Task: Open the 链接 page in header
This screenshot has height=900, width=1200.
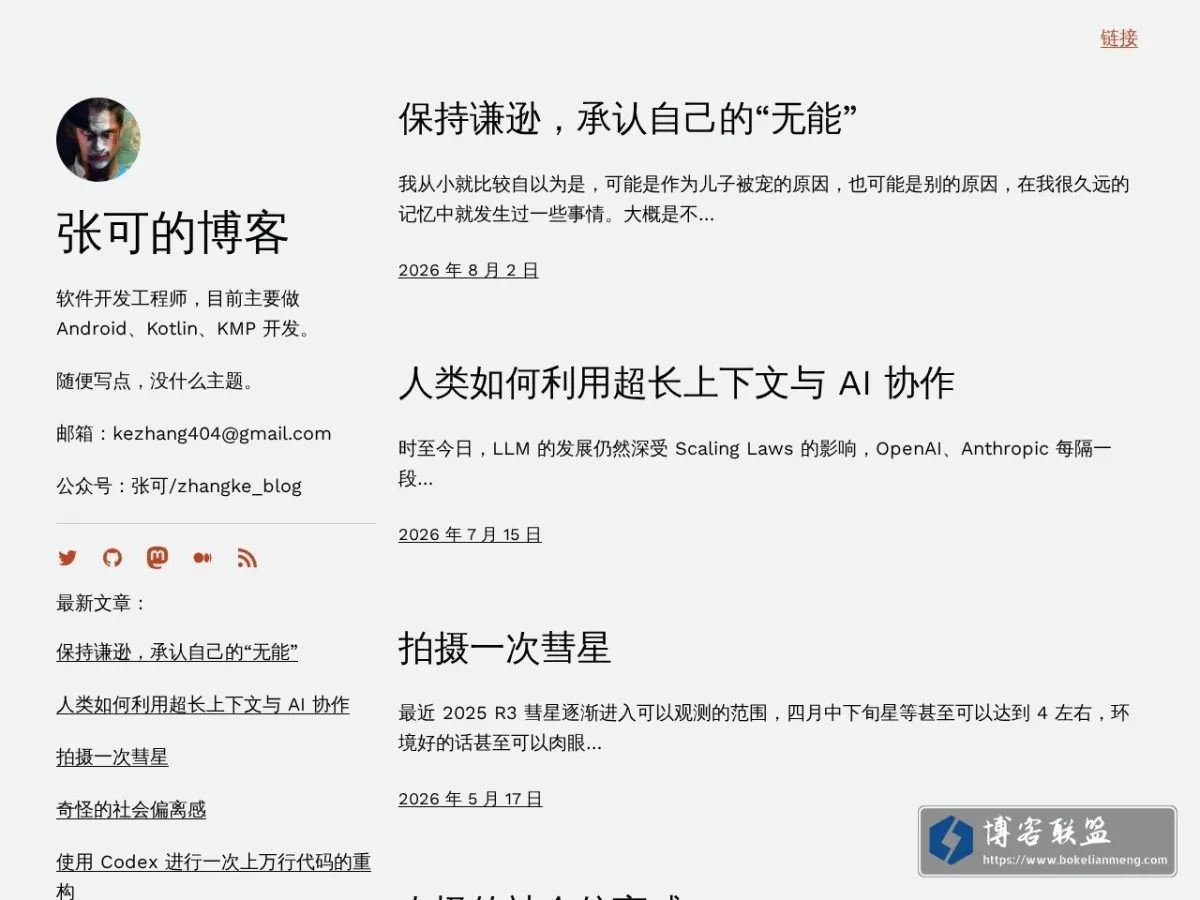Action: (1119, 38)
